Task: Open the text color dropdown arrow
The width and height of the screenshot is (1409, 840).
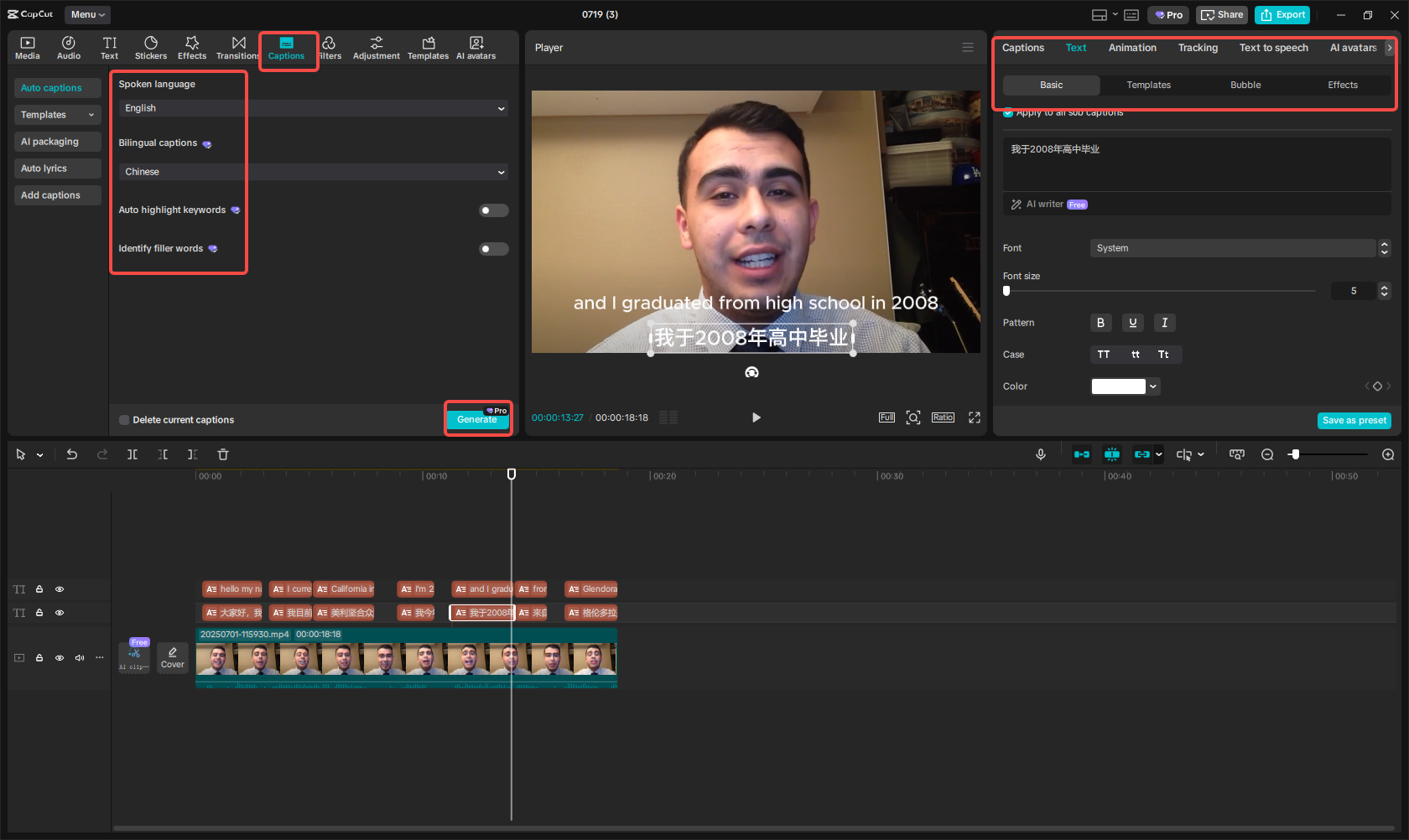Action: pos(1154,386)
